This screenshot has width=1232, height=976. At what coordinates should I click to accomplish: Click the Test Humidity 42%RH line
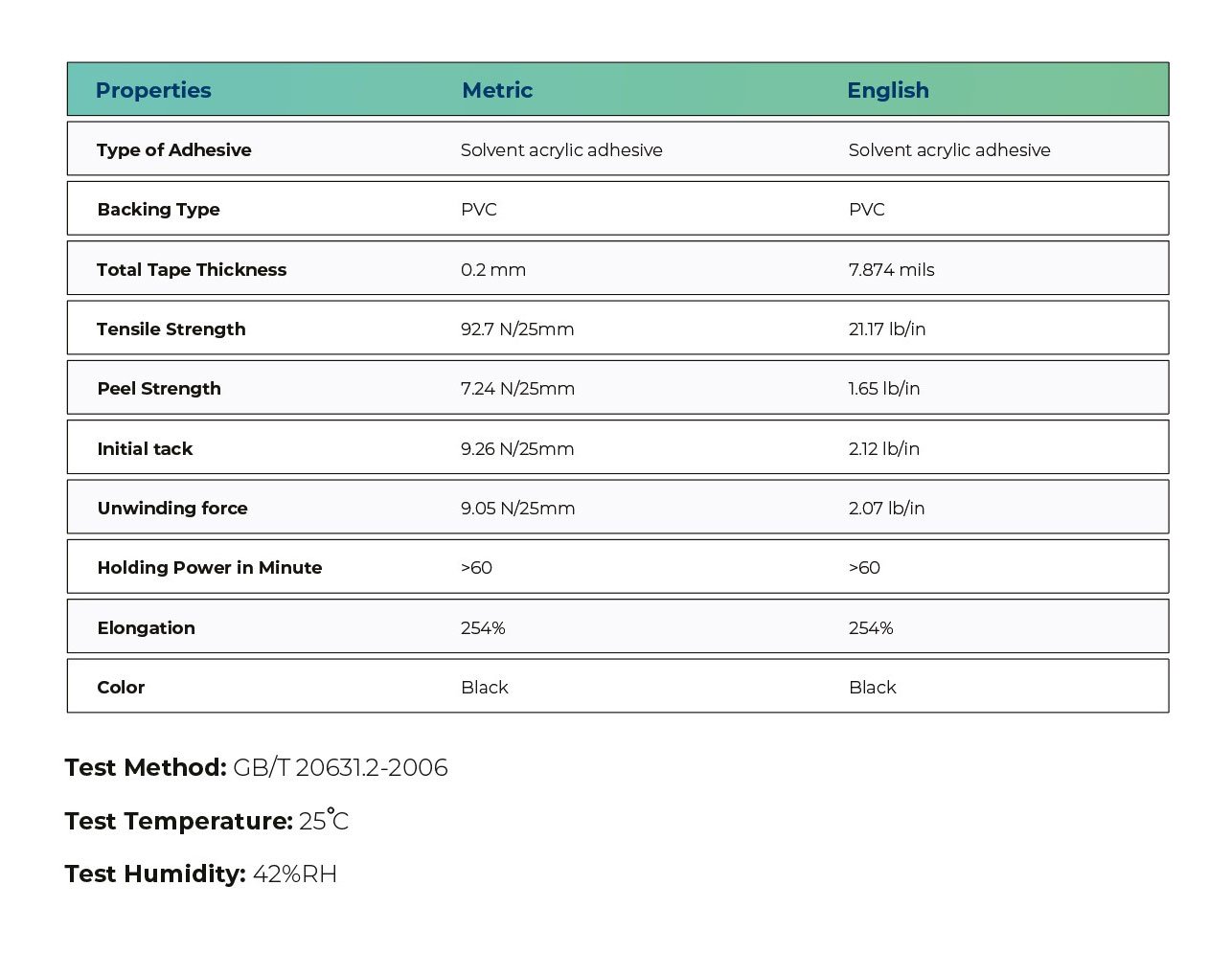coord(200,874)
